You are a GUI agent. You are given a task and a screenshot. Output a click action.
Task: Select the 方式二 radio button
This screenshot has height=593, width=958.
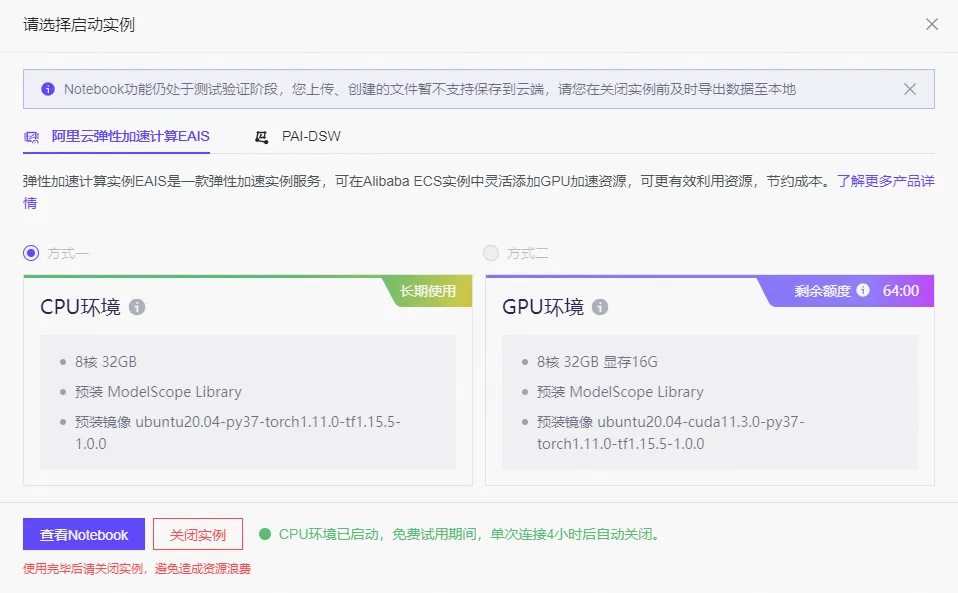[491, 253]
